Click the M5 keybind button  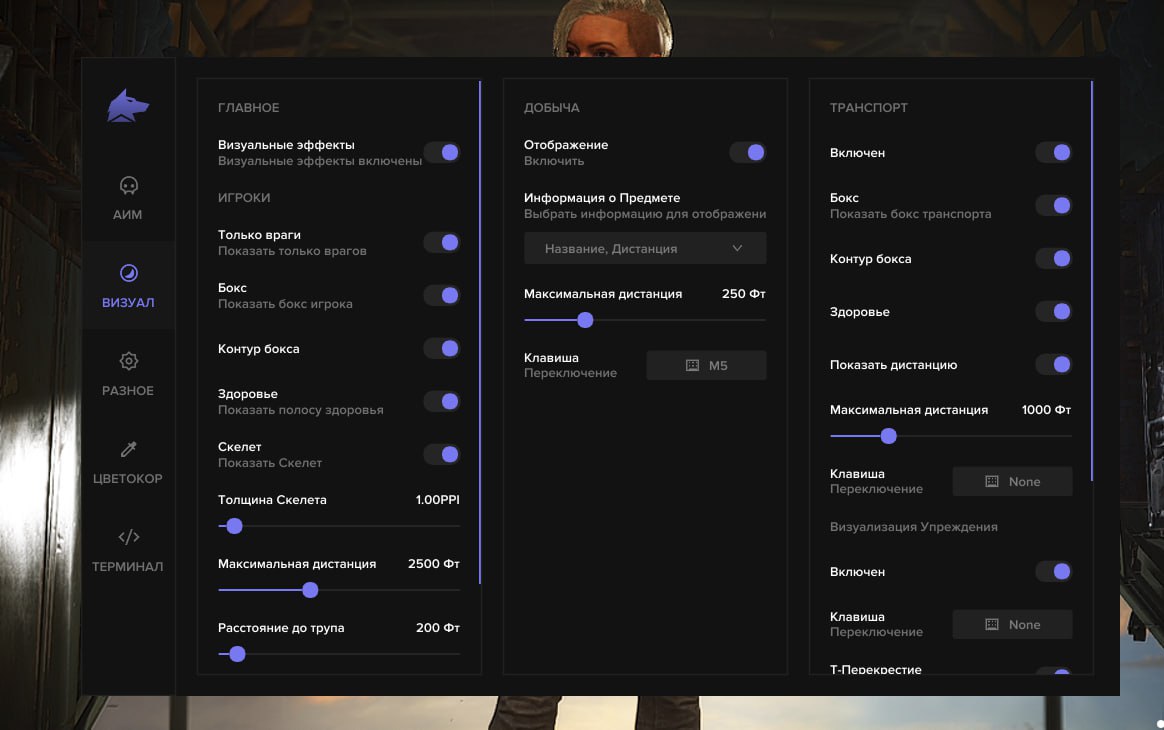(x=706, y=364)
